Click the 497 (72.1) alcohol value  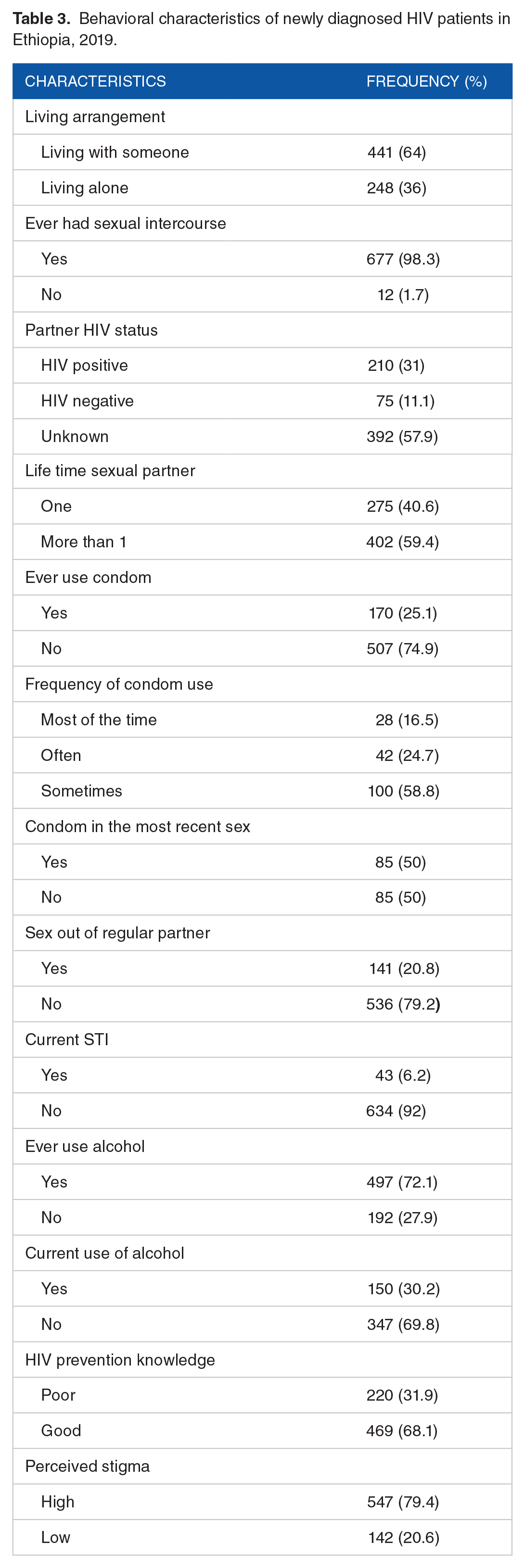pos(402,1181)
